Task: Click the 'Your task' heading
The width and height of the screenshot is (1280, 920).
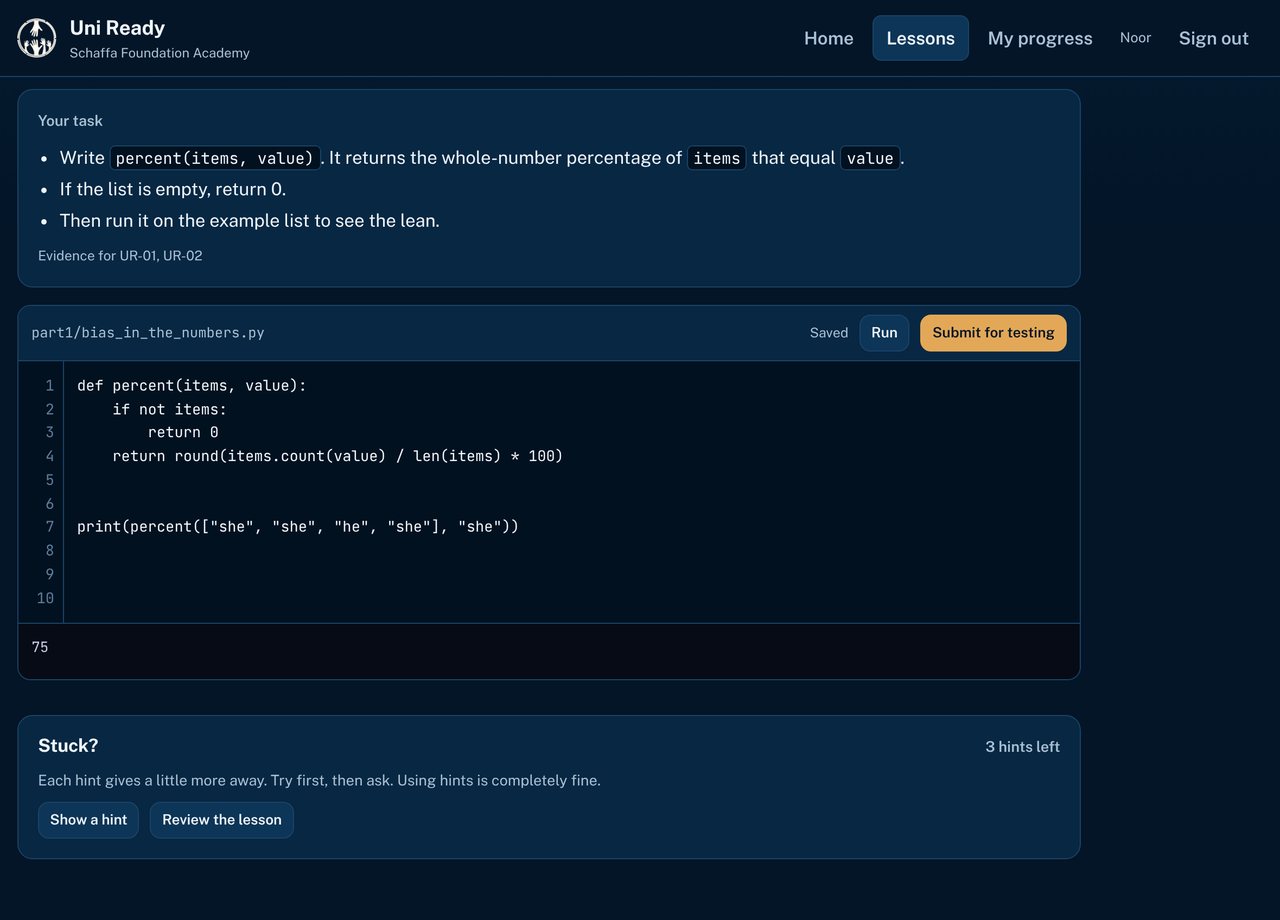Action: (x=70, y=121)
